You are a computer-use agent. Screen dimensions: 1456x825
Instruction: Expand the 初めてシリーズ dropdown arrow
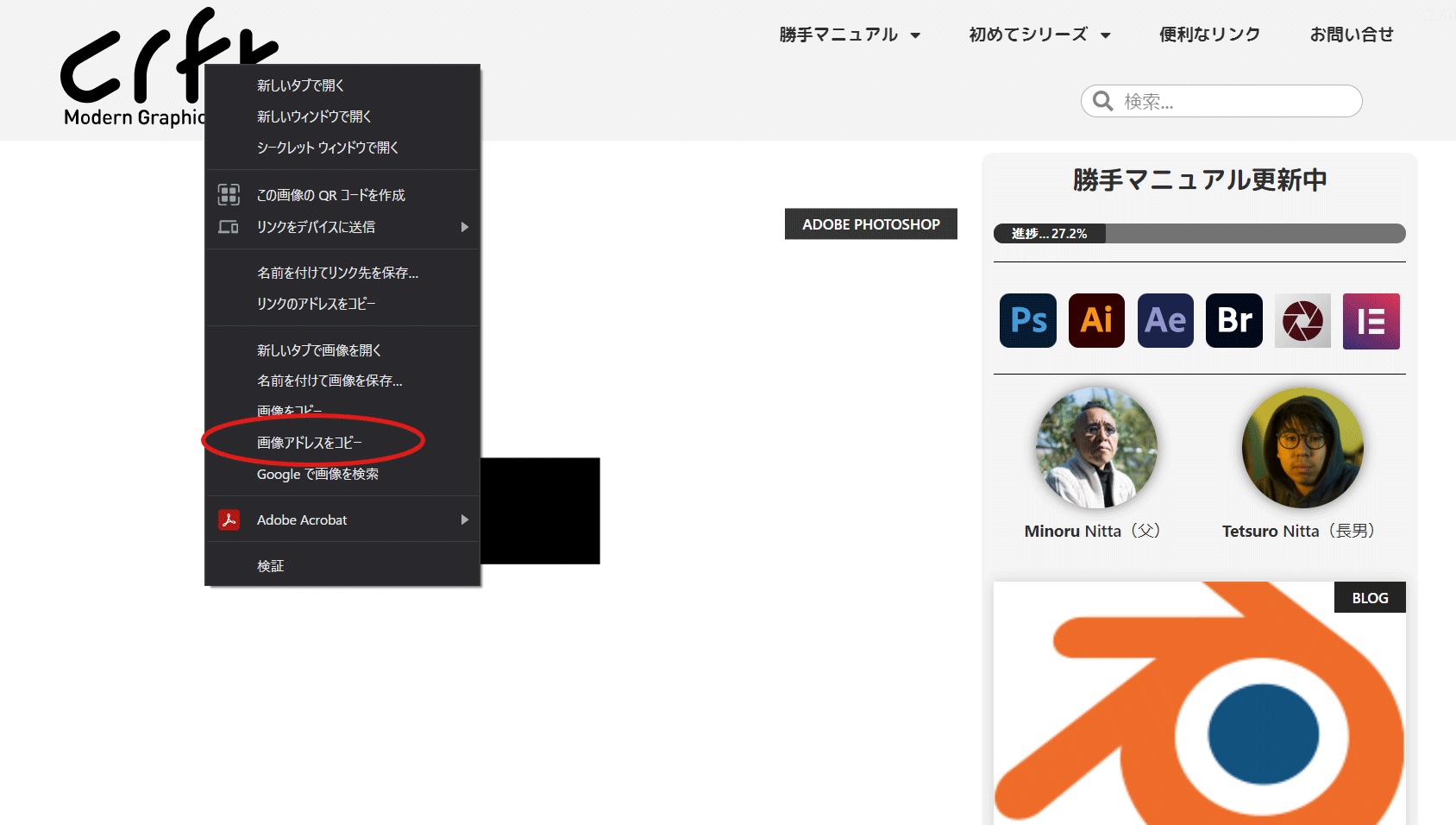click(1105, 35)
